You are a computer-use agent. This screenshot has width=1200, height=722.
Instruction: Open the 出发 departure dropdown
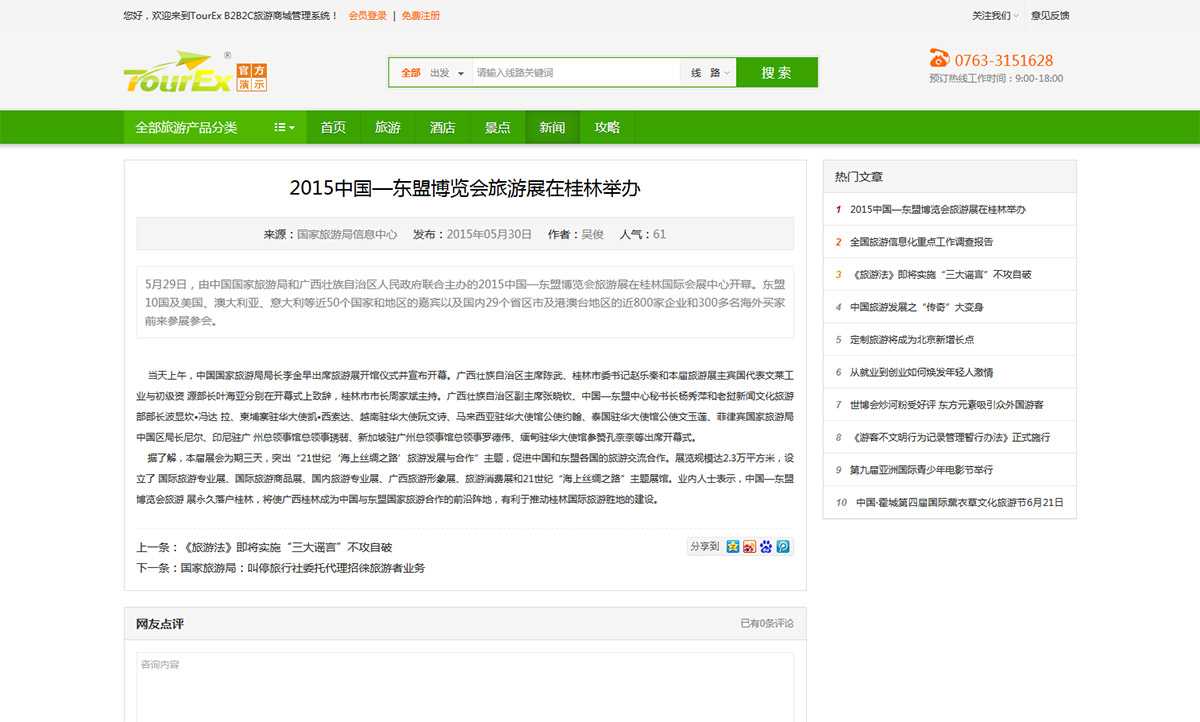(447, 73)
